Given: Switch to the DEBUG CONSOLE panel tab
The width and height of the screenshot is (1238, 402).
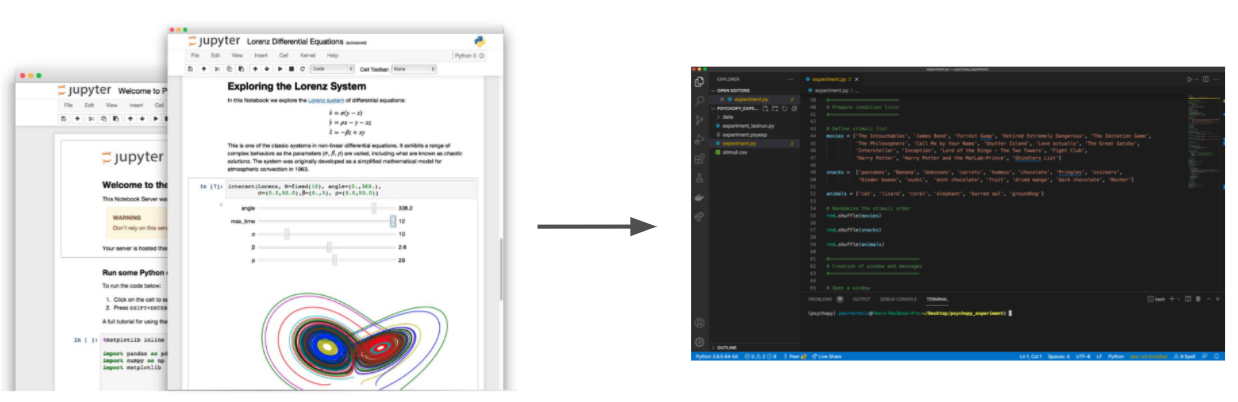Looking at the screenshot, I should (898, 299).
